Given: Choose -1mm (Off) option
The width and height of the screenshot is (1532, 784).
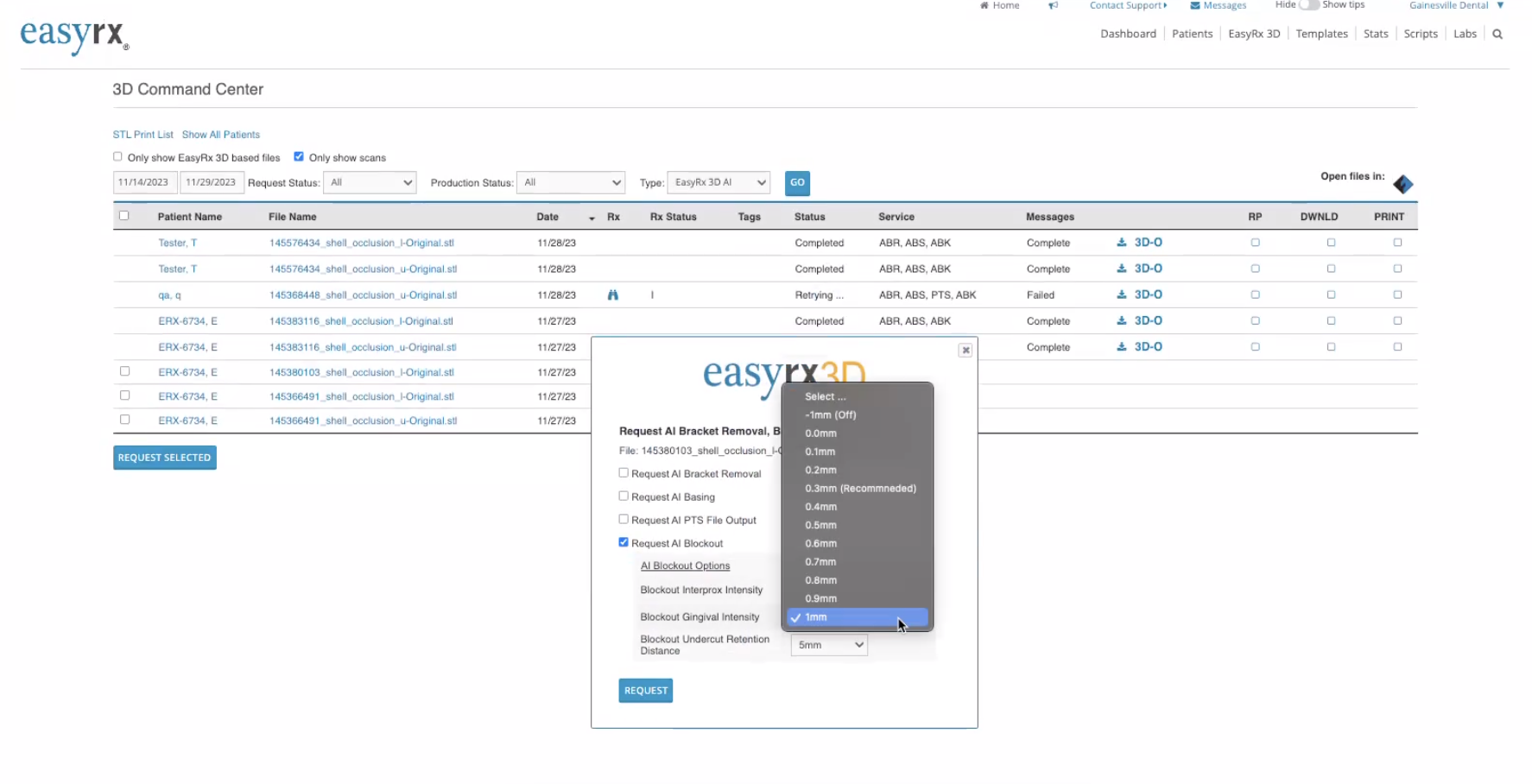Looking at the screenshot, I should point(858,415).
